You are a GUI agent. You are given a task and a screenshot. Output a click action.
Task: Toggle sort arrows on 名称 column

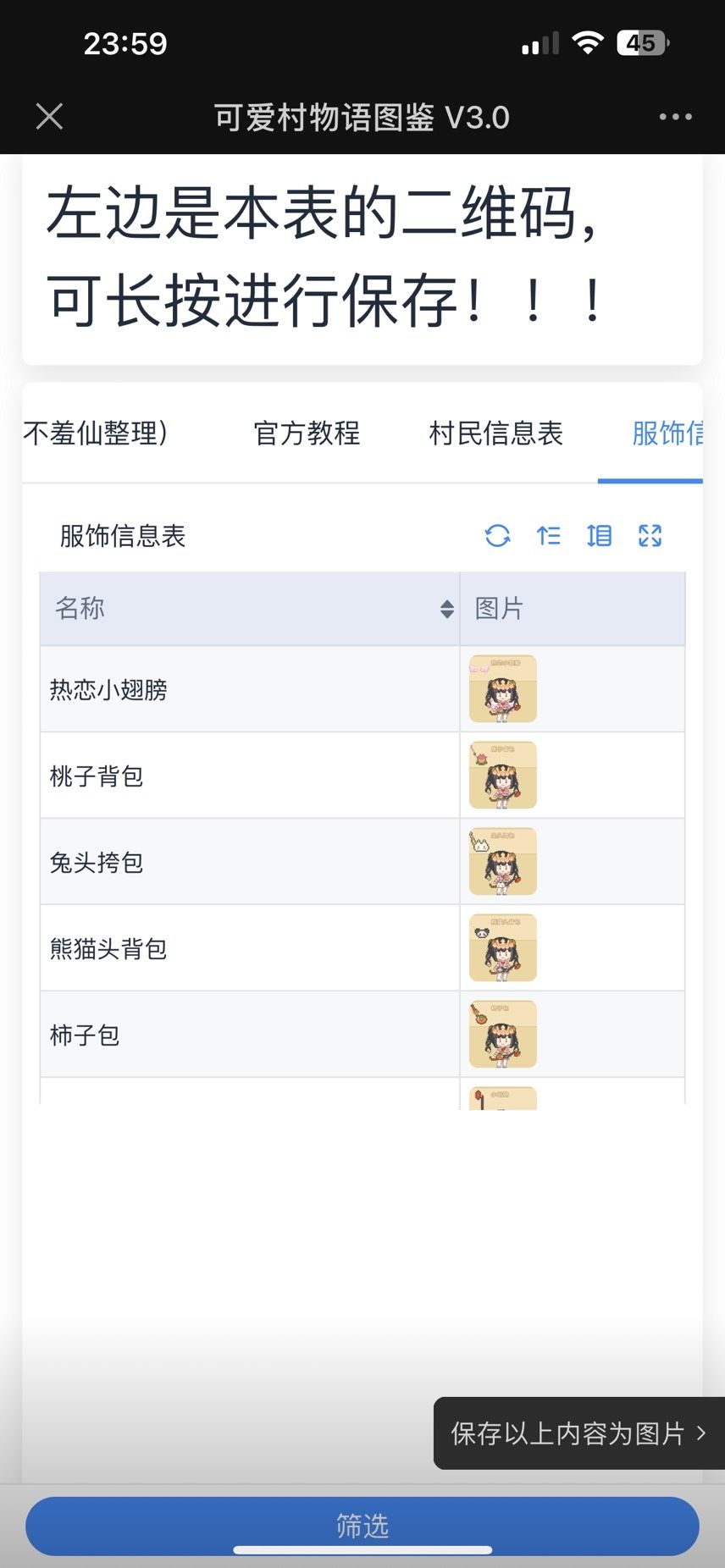click(x=447, y=609)
